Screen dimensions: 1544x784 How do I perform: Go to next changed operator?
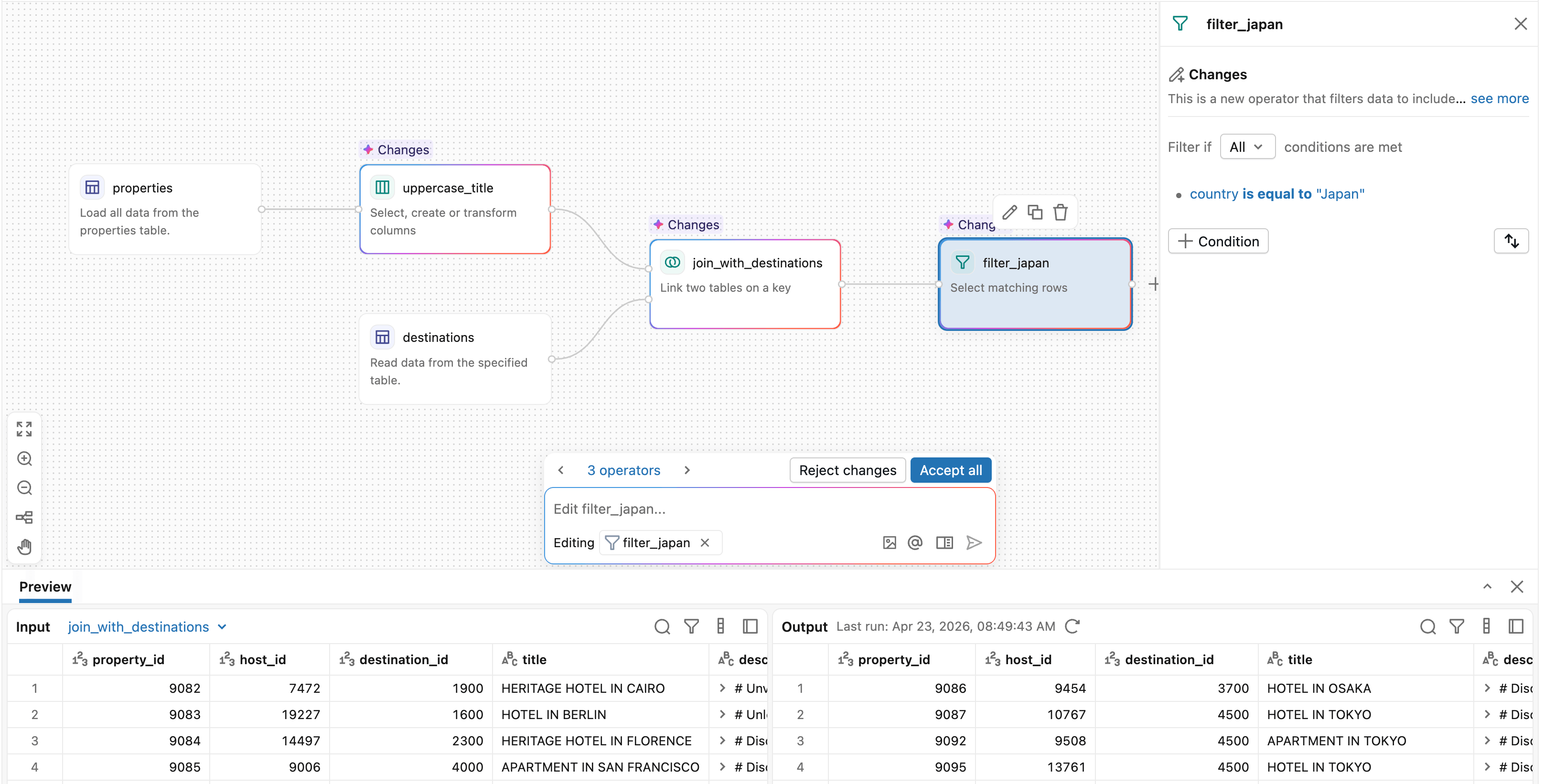click(687, 470)
